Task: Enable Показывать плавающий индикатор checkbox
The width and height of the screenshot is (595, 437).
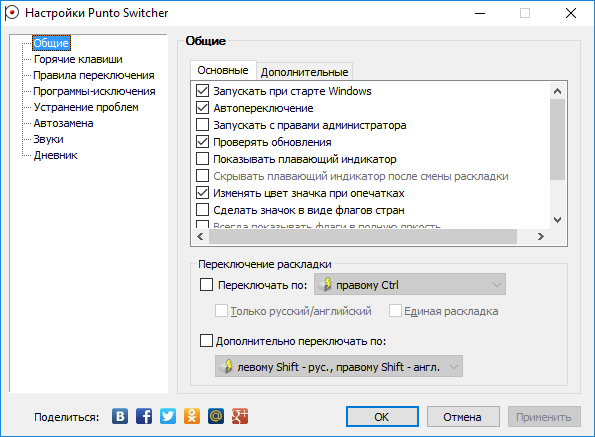Action: coord(202,159)
